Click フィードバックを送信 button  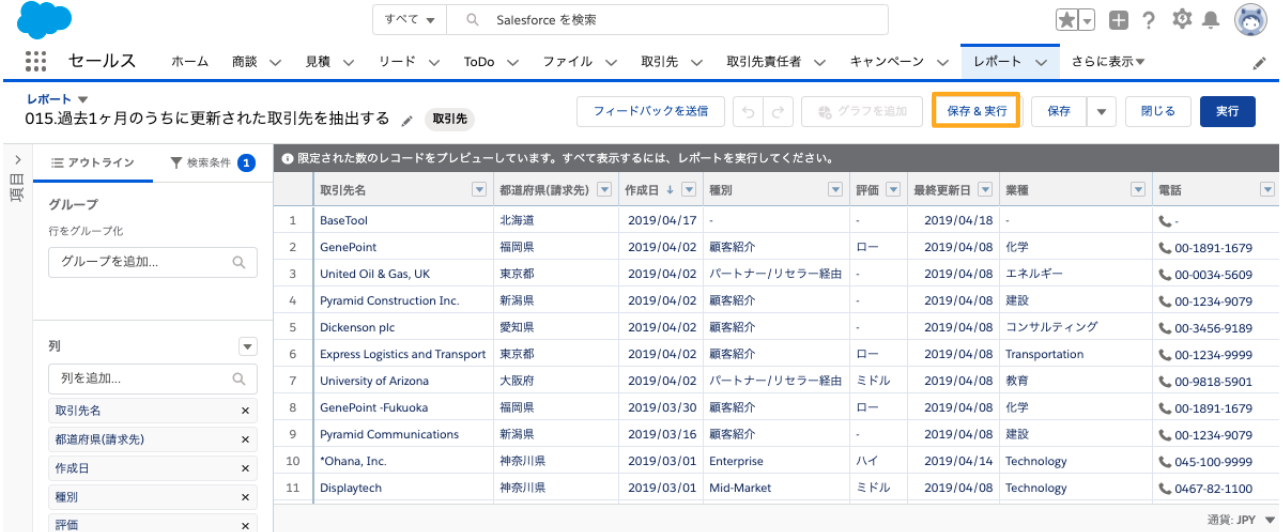[x=651, y=112]
